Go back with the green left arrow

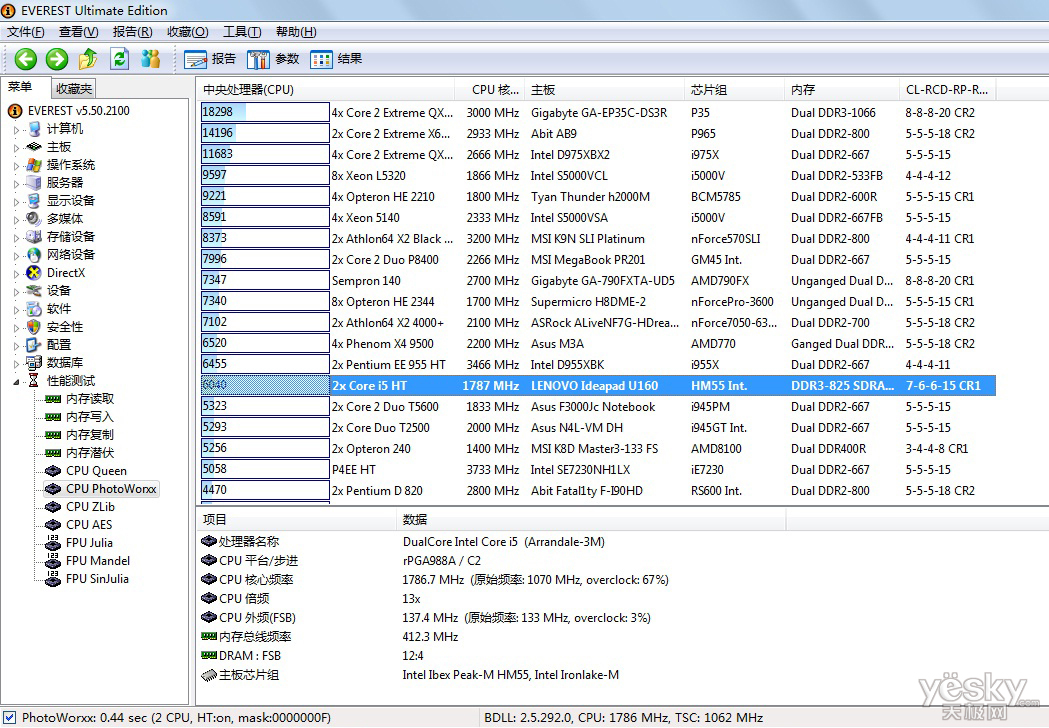click(26, 60)
